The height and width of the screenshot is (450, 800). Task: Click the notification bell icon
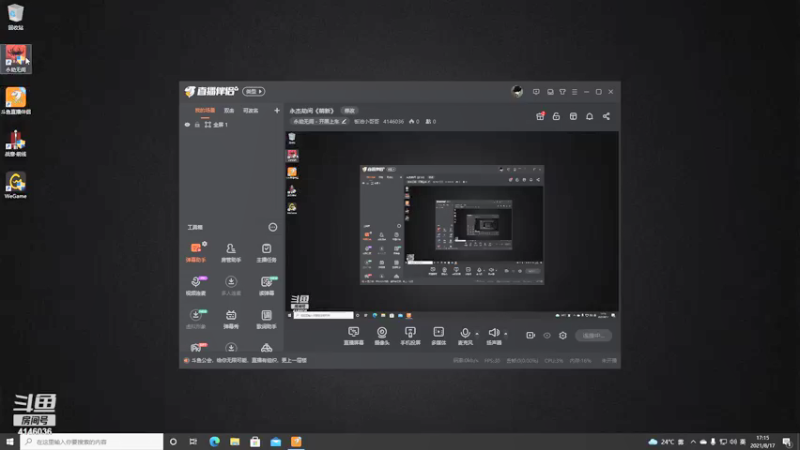[x=589, y=116]
